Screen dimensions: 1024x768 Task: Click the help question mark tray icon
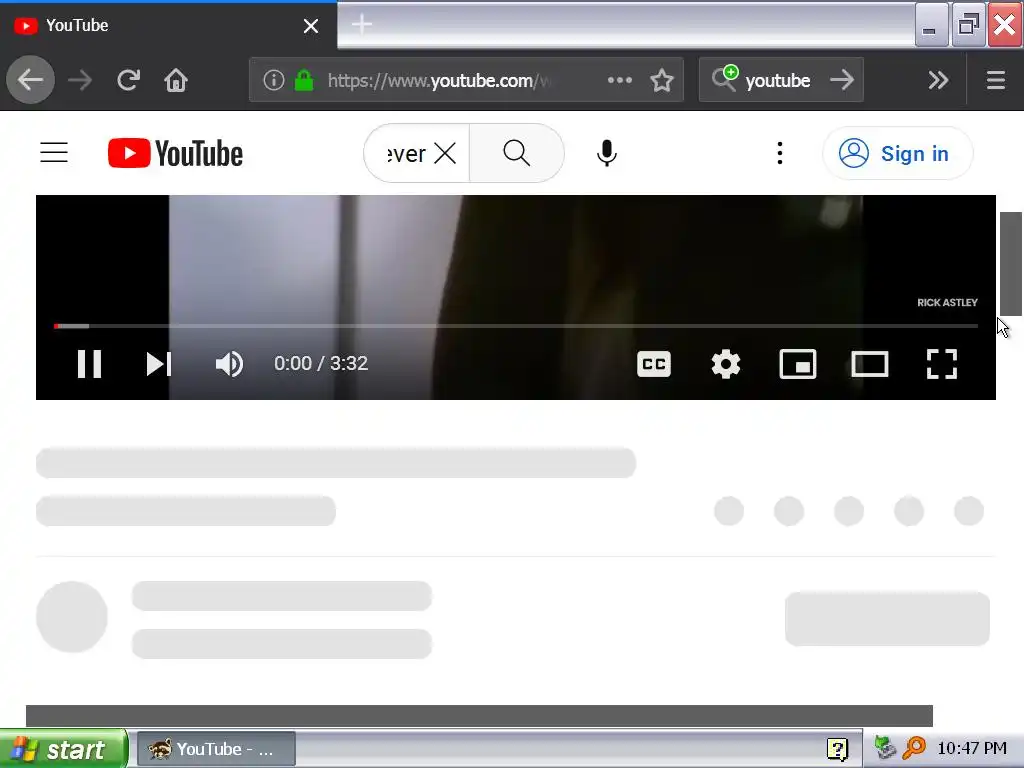tap(837, 748)
